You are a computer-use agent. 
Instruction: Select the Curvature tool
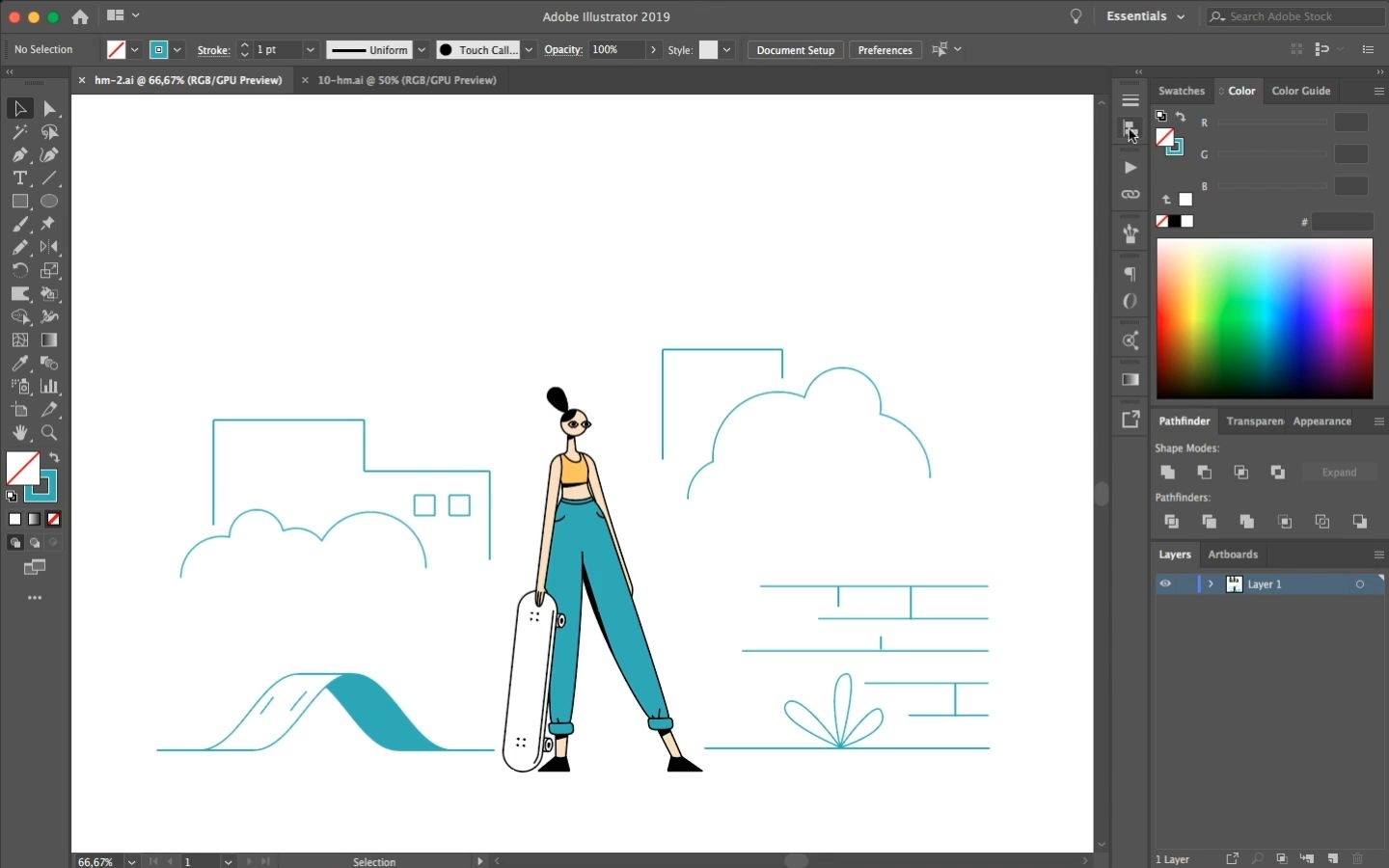click(x=50, y=155)
